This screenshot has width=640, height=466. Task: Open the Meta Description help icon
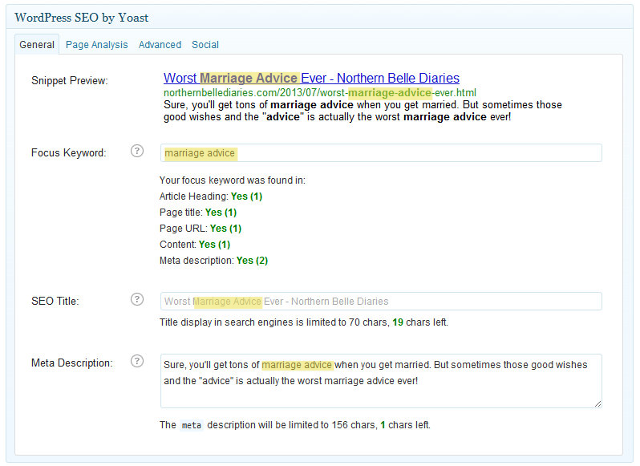(x=137, y=361)
